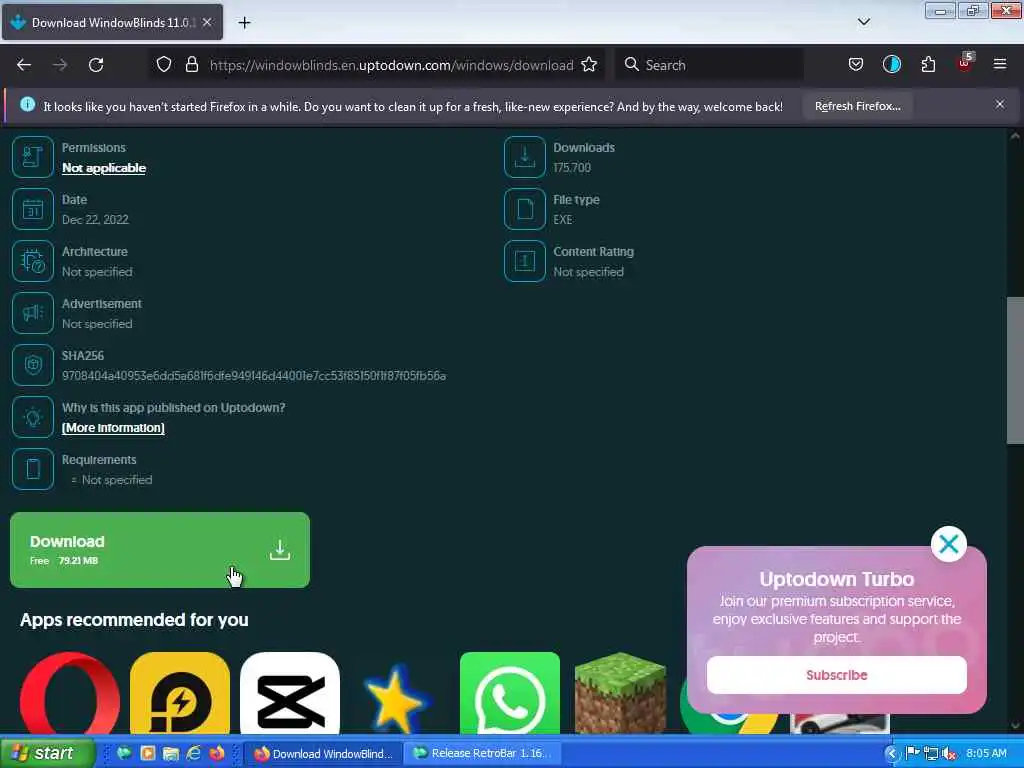Screen dimensions: 1024x768
Task: Bookmark this page with the star
Action: click(x=589, y=65)
